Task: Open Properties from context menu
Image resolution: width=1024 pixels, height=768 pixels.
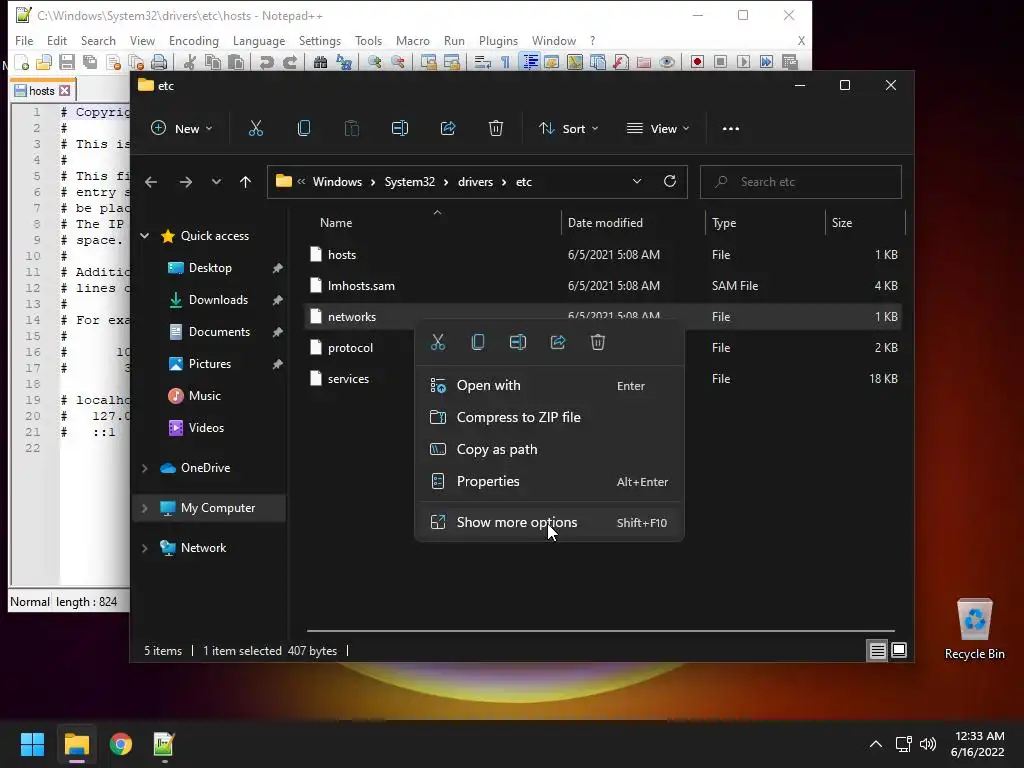Action: click(x=549, y=481)
